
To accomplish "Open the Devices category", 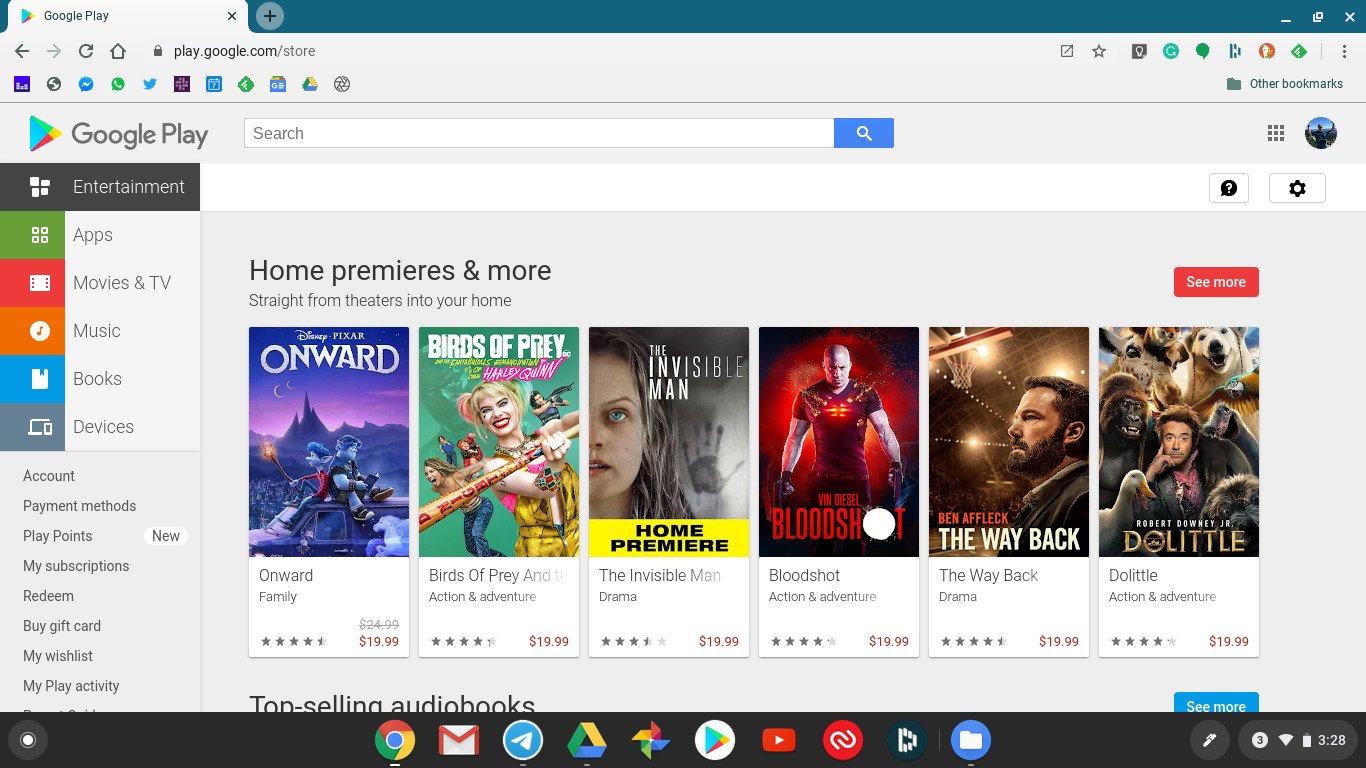I will 100,427.
